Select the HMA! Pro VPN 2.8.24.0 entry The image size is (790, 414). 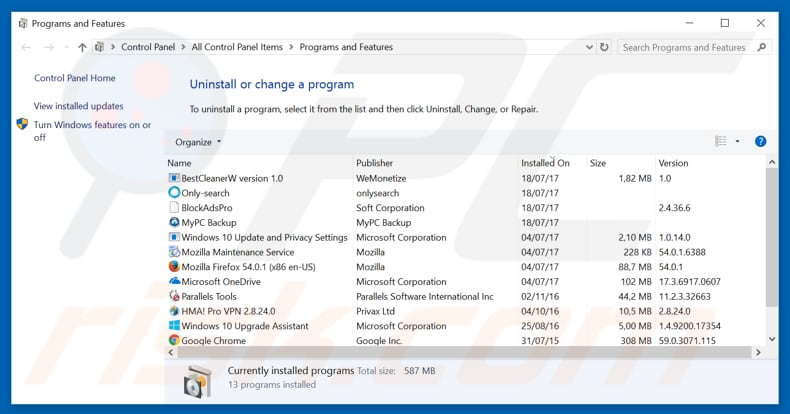tap(228, 311)
